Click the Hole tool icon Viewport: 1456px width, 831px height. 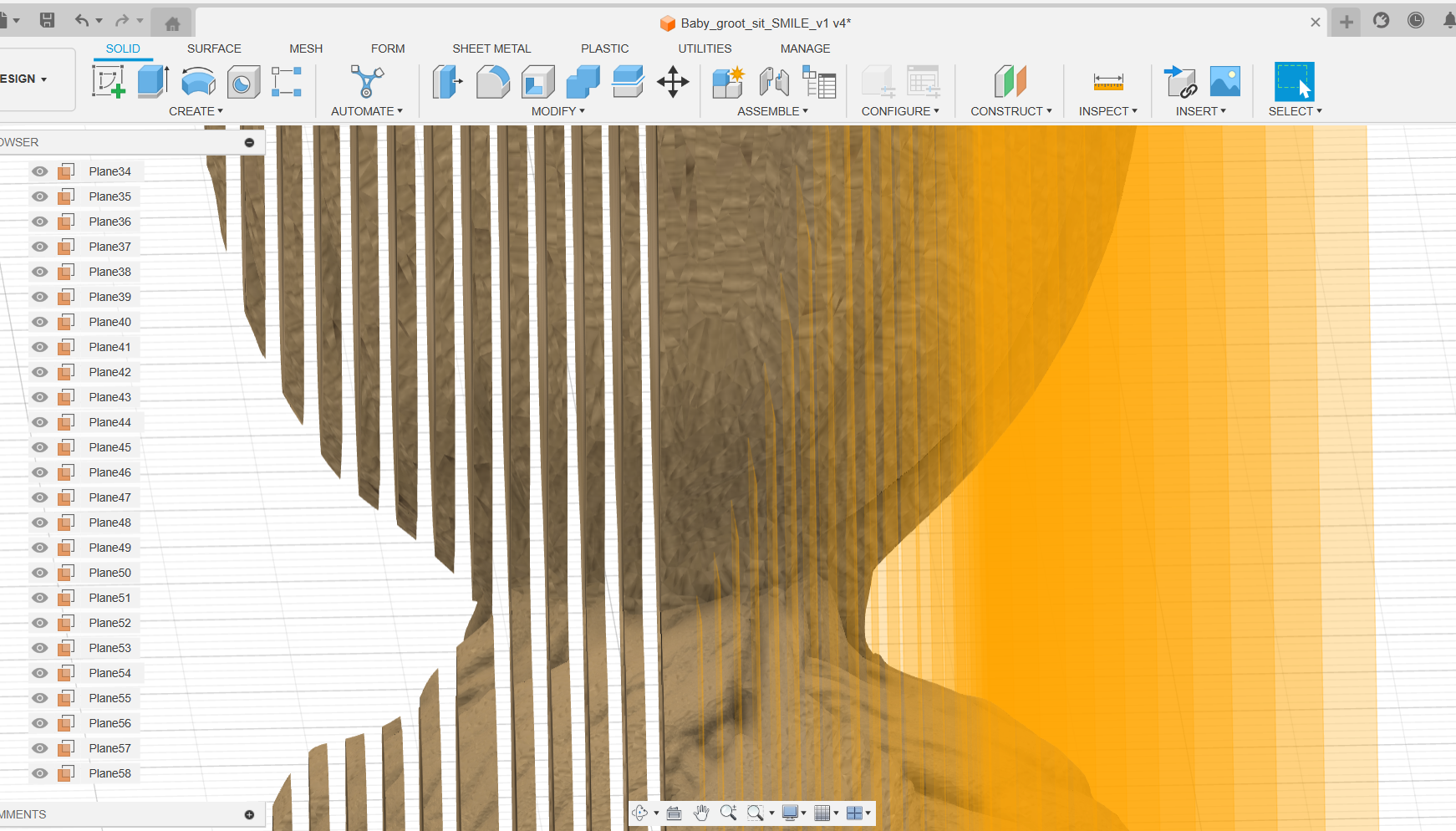(243, 82)
